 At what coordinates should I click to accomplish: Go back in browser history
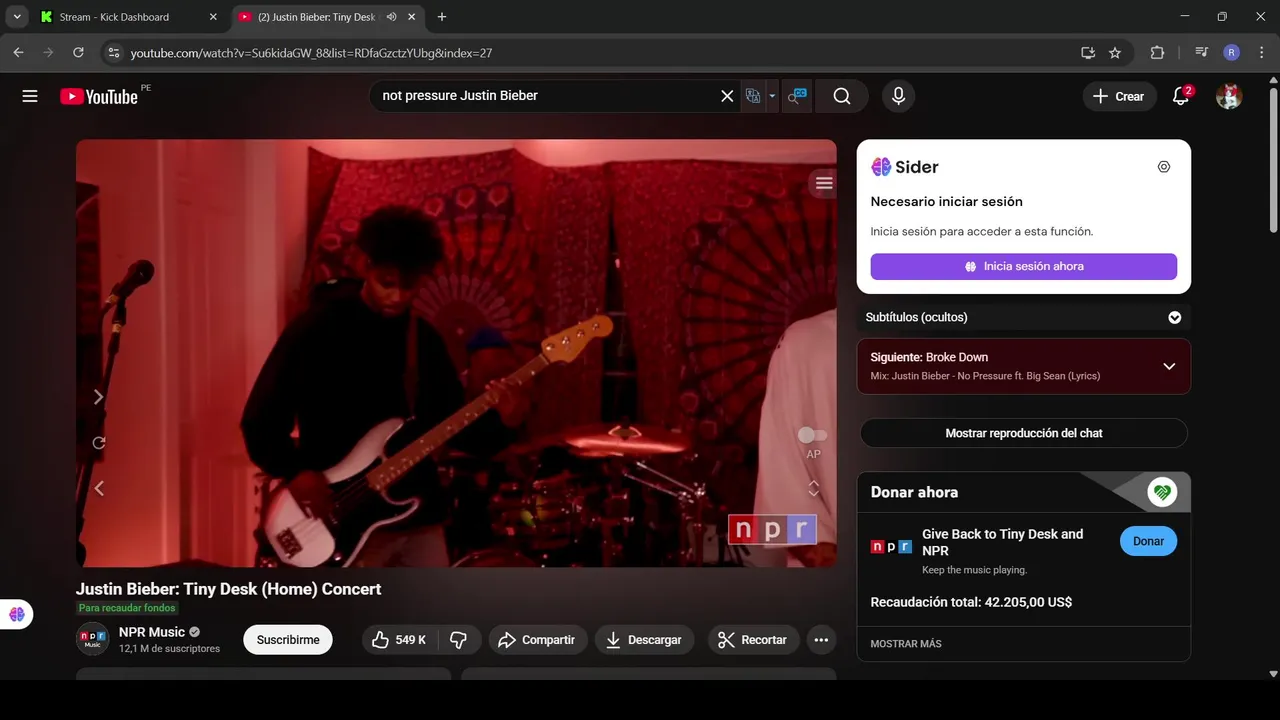(x=18, y=53)
